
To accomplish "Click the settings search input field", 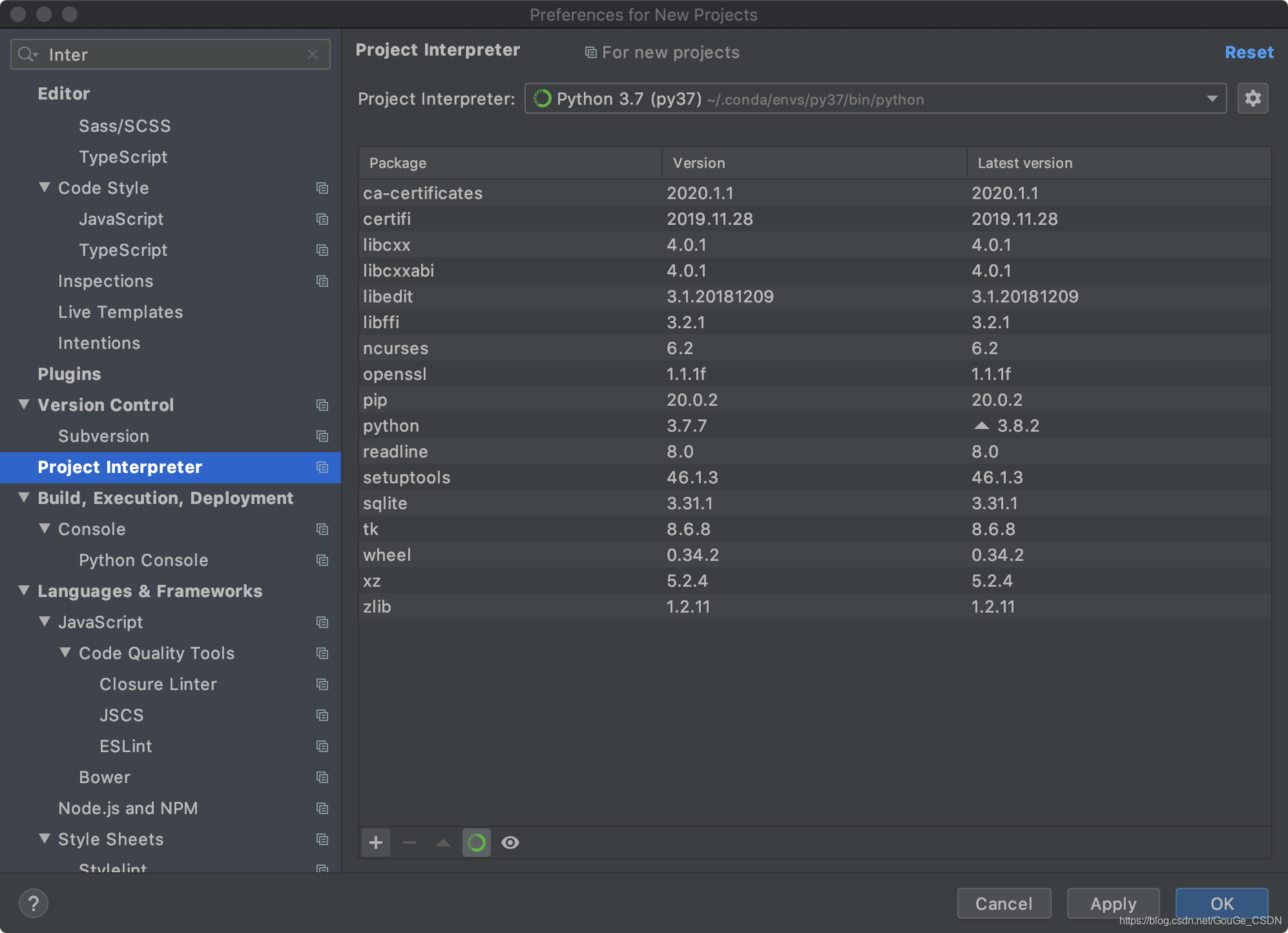I will (171, 54).
